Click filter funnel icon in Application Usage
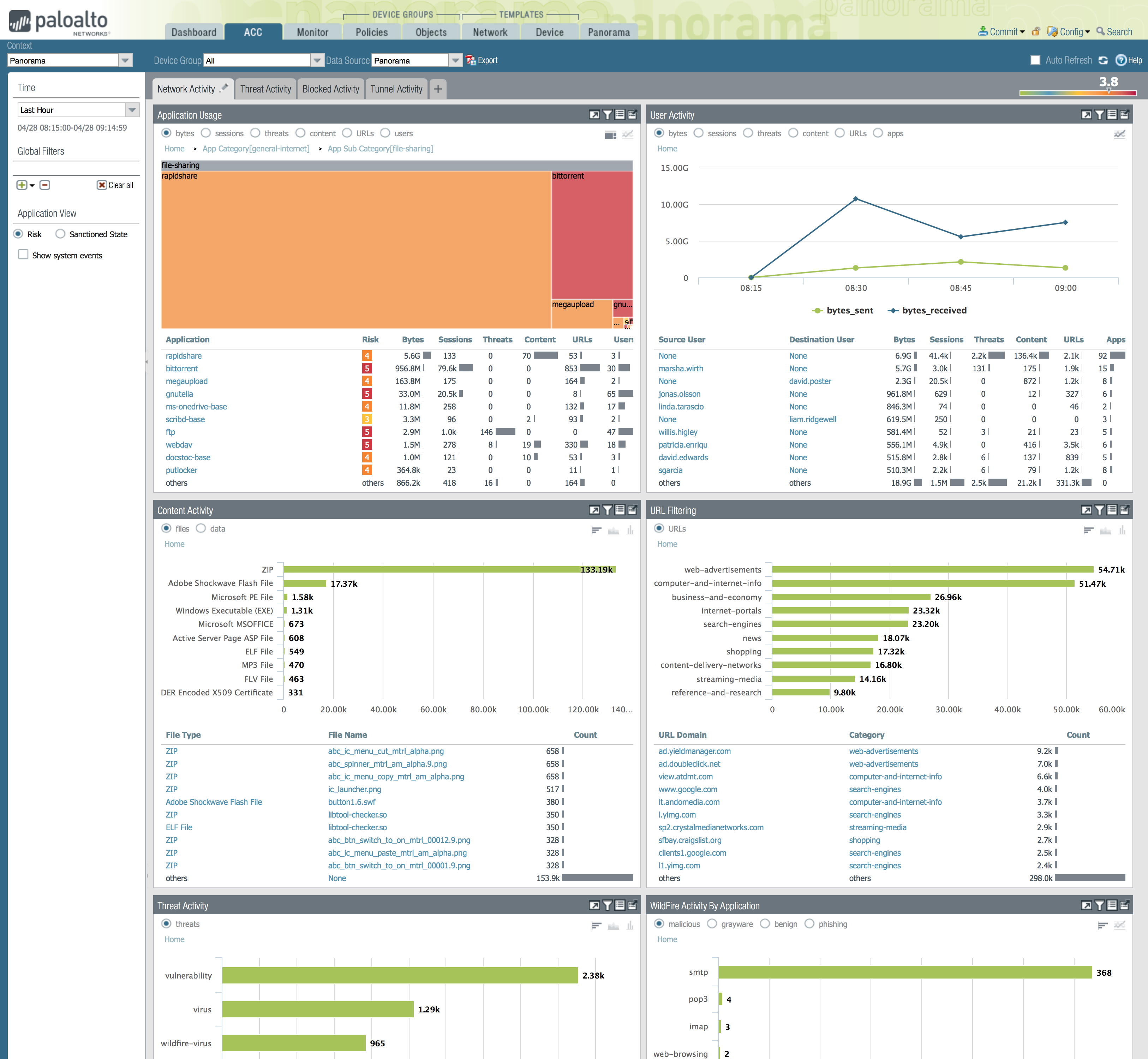Screen dimensions: 1148x1059 pos(607,115)
